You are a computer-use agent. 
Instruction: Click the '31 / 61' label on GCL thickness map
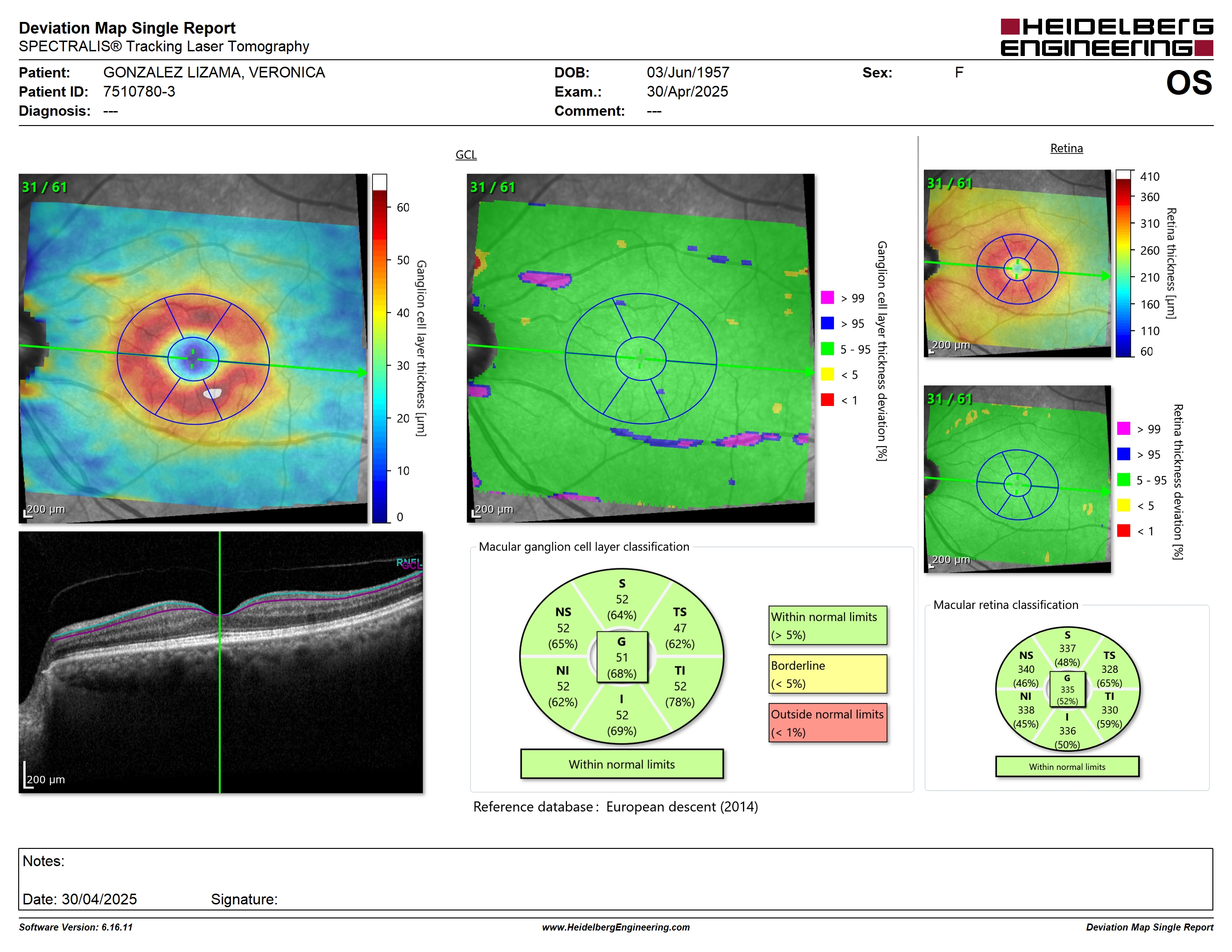point(44,187)
